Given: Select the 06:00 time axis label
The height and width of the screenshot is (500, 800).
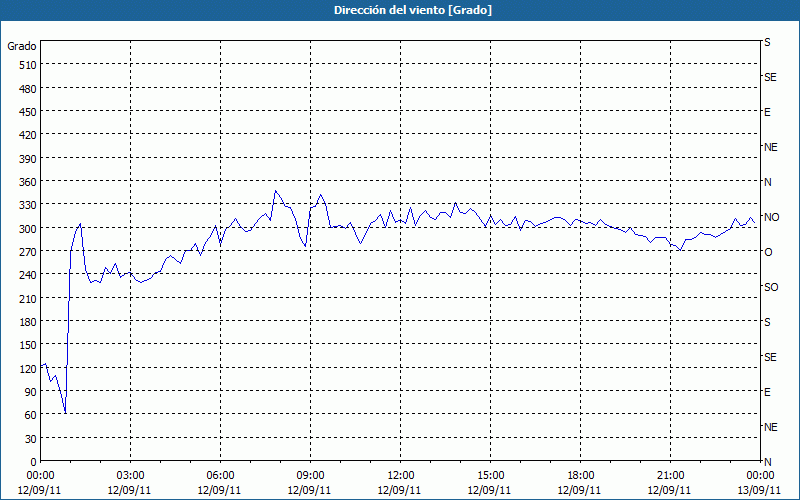Looking at the screenshot, I should [220, 476].
